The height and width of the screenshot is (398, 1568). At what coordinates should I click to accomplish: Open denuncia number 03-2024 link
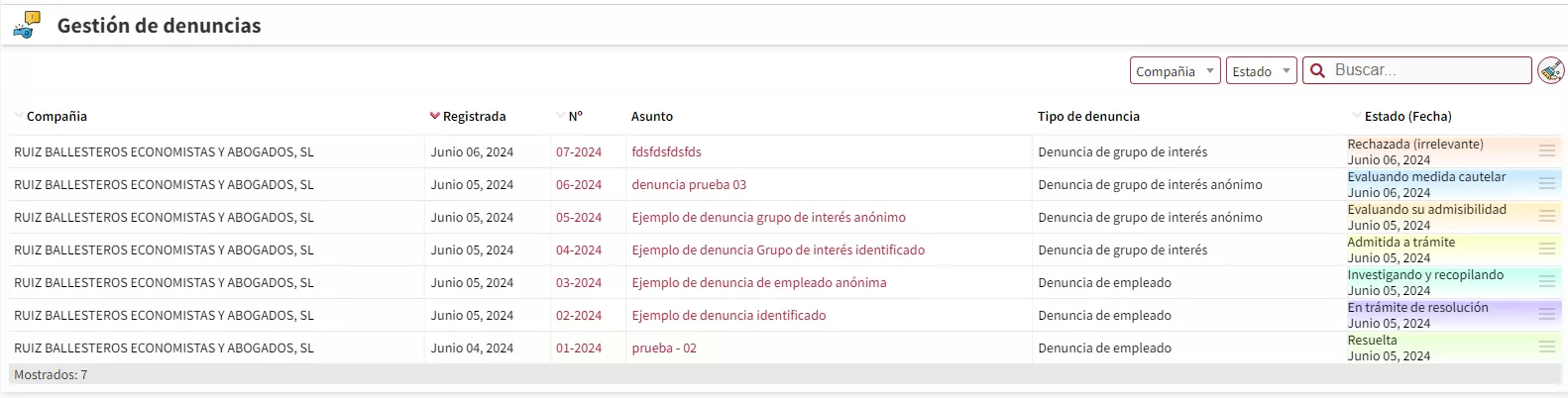coord(579,282)
